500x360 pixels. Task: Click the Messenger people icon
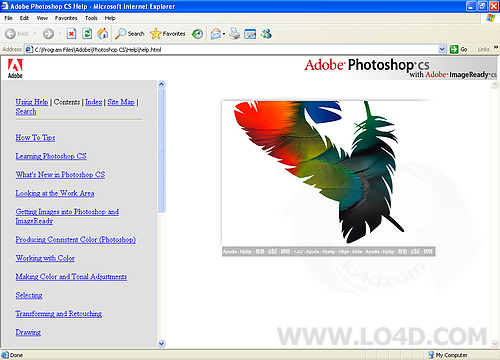tap(266, 34)
